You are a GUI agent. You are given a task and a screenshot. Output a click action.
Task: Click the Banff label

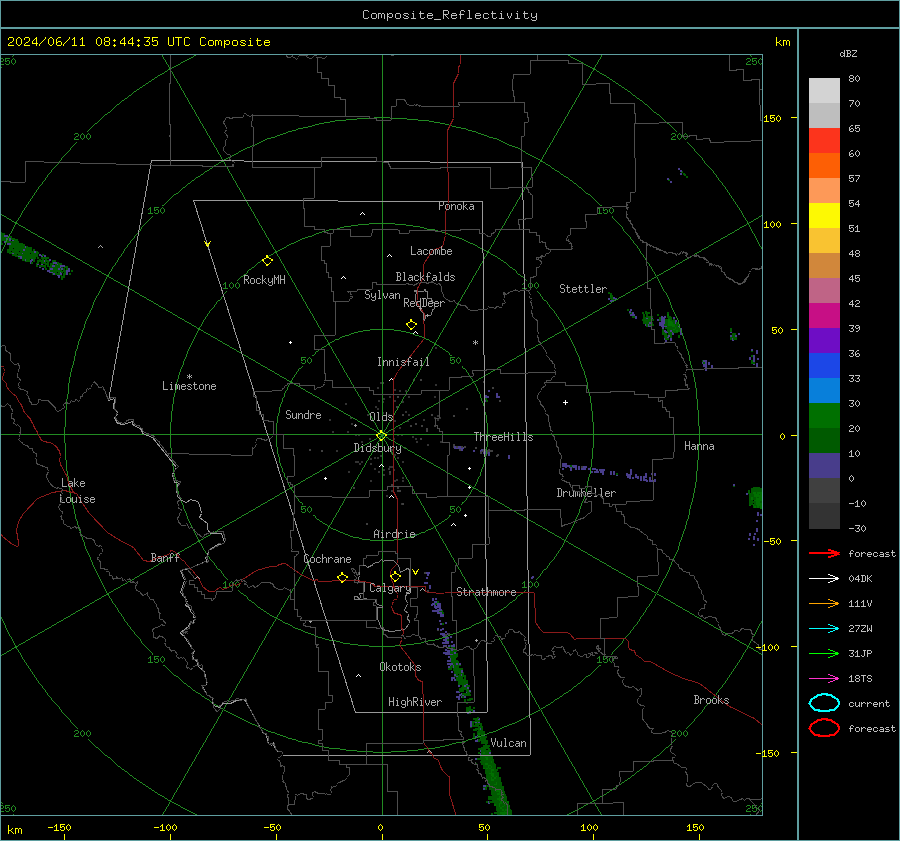tap(165, 558)
